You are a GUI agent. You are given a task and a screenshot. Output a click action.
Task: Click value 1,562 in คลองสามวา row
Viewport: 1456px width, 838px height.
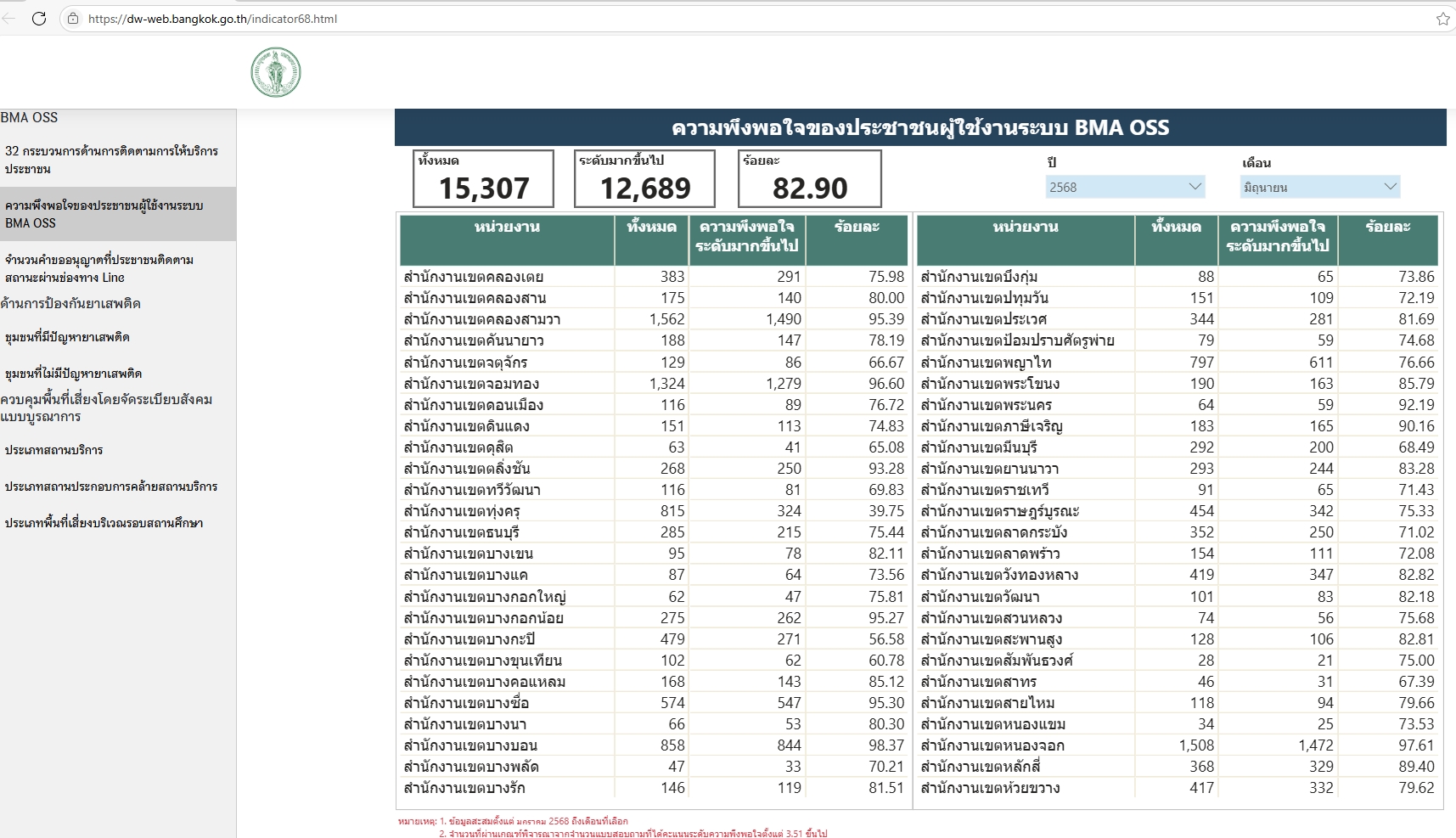(666, 319)
